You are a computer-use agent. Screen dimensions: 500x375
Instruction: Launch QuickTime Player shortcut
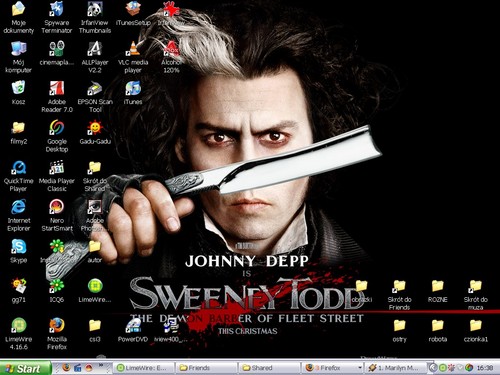tap(18, 175)
